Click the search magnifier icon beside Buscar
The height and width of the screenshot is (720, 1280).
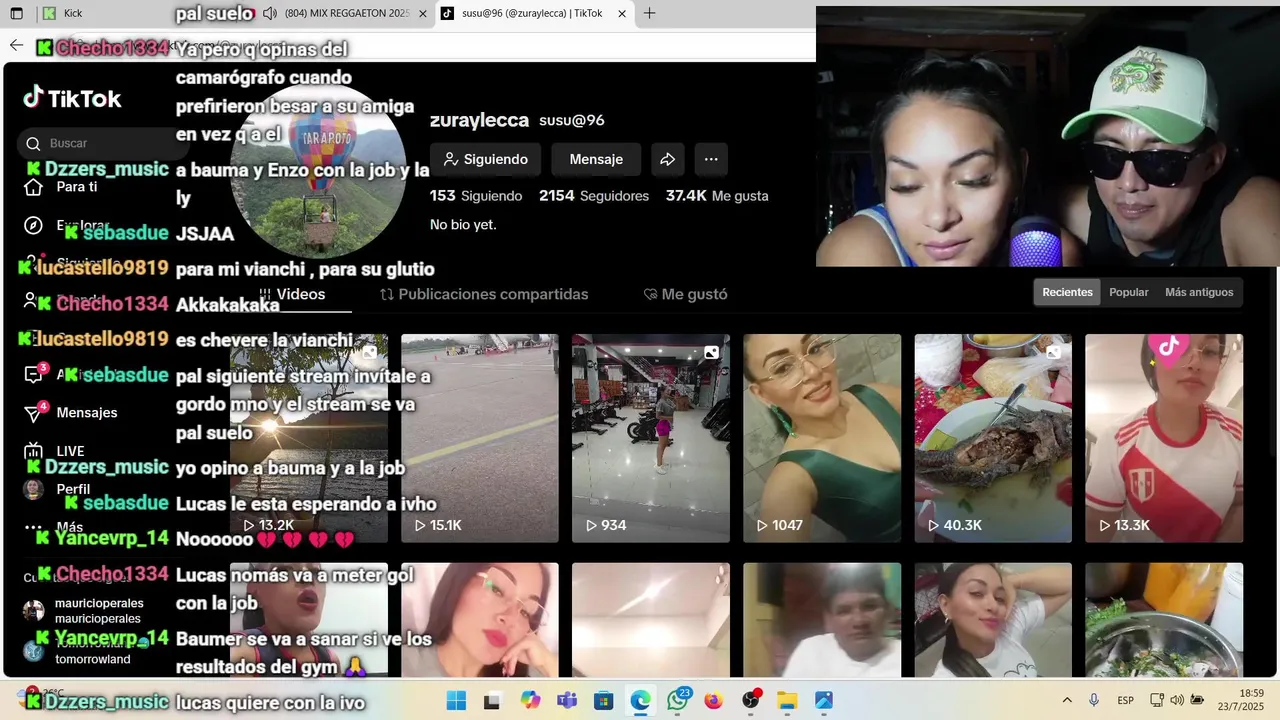(x=33, y=143)
